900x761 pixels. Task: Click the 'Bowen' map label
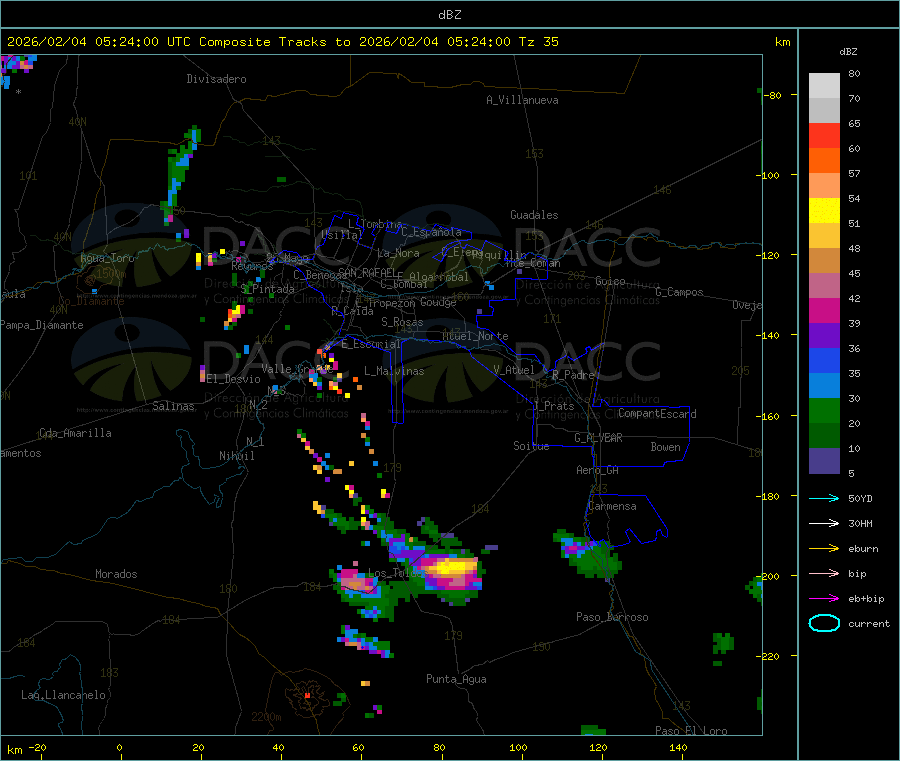pyautogui.click(x=665, y=447)
